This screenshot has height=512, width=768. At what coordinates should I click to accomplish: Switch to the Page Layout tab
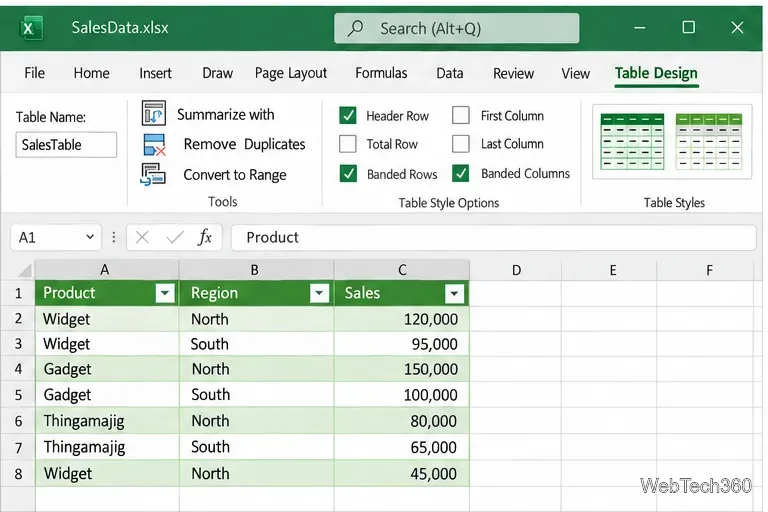click(x=290, y=73)
